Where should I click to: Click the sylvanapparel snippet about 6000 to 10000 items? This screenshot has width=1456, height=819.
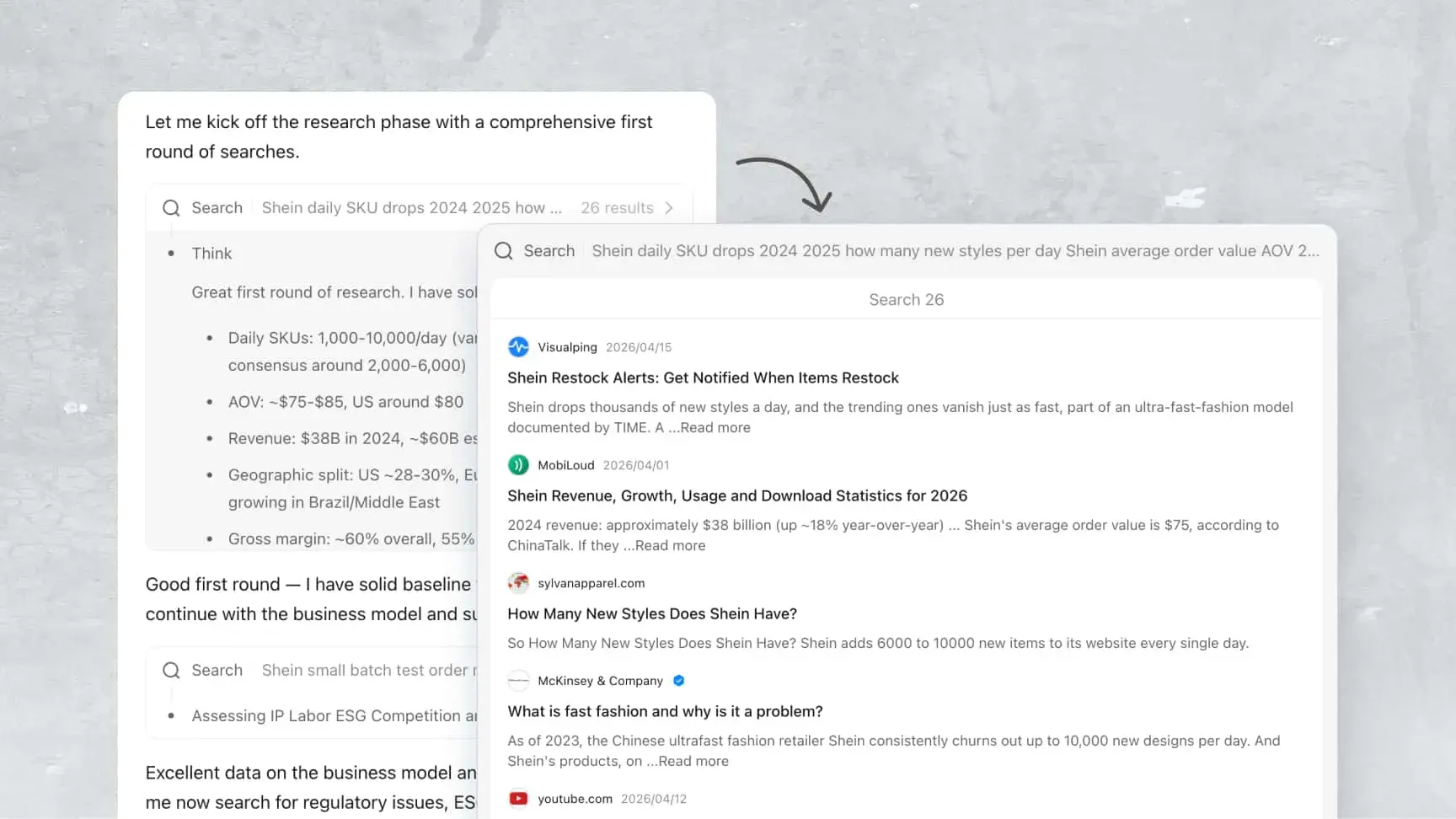click(x=878, y=644)
